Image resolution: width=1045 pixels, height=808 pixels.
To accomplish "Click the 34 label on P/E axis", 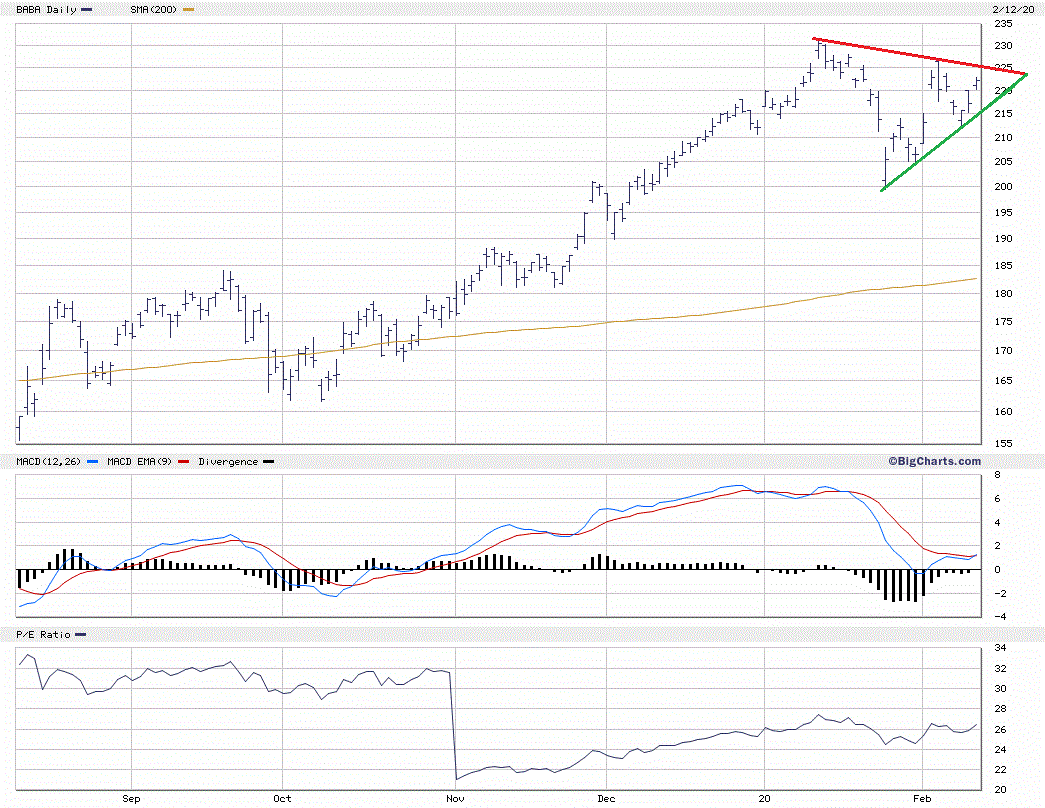I will coord(1000,648).
